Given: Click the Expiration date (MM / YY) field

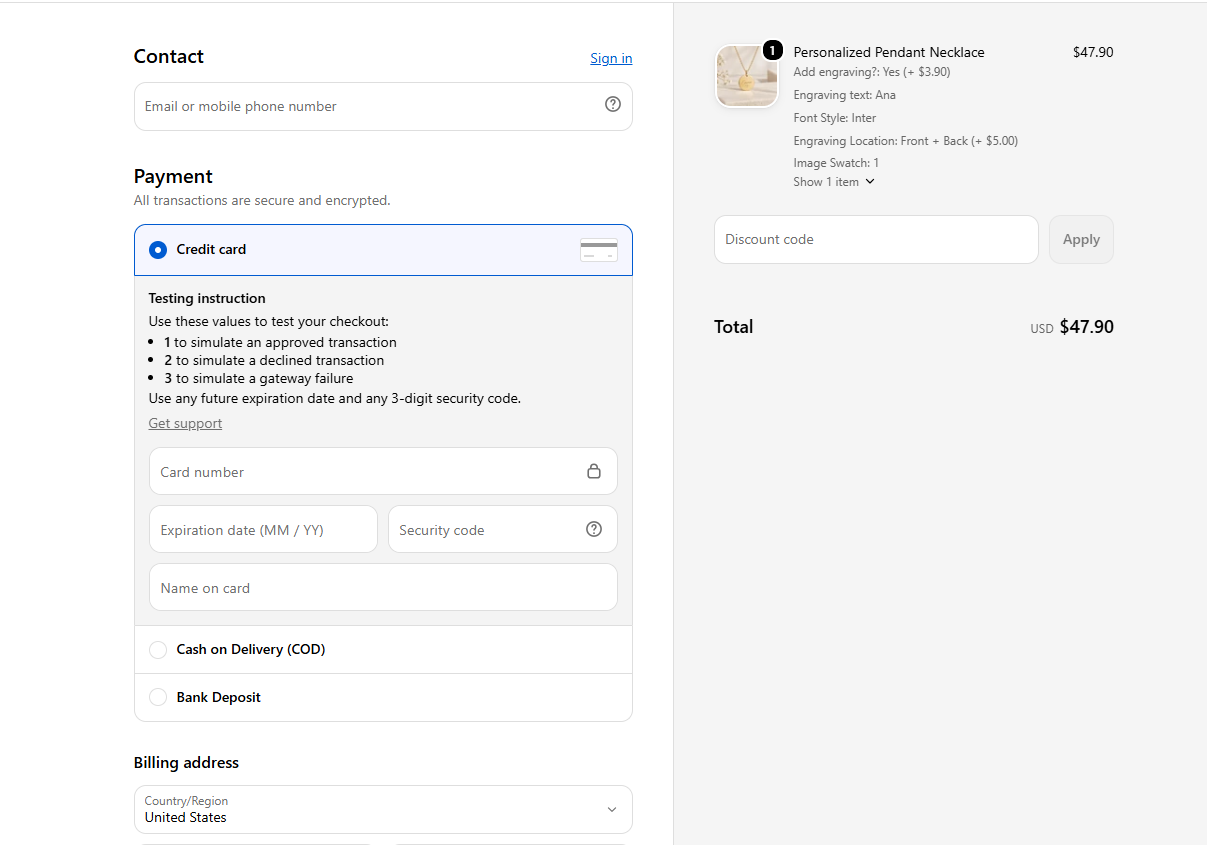Looking at the screenshot, I should tap(263, 529).
